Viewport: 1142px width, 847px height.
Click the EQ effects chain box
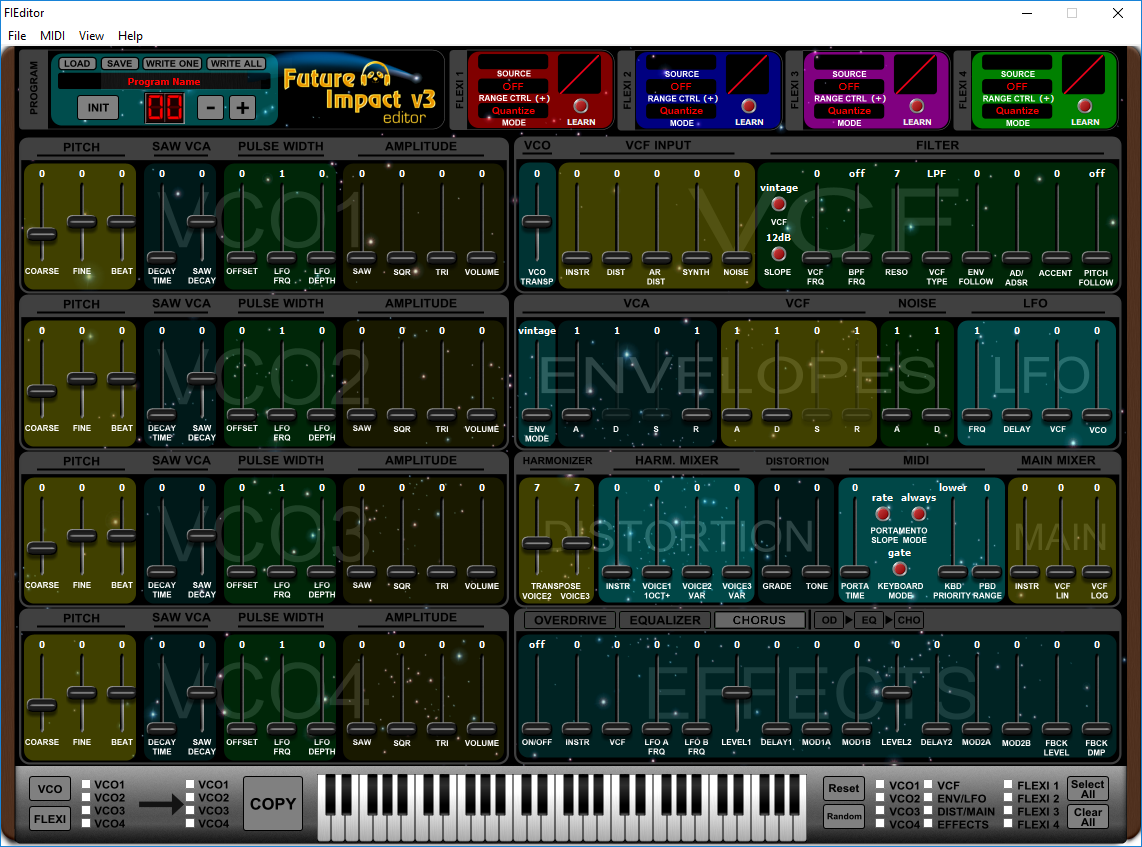coord(869,620)
